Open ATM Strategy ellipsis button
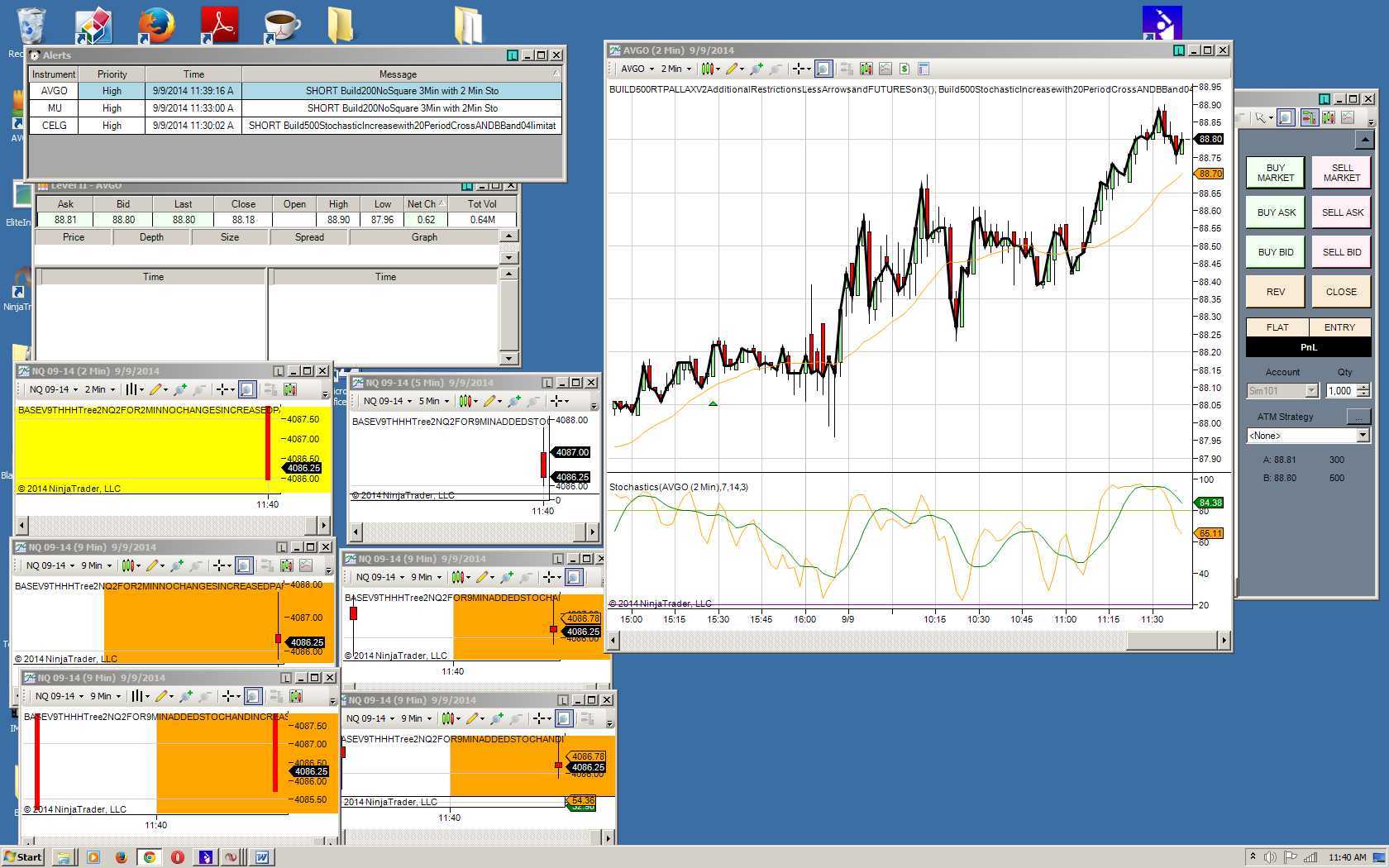Viewport: 1389px width, 868px height. point(1358,416)
